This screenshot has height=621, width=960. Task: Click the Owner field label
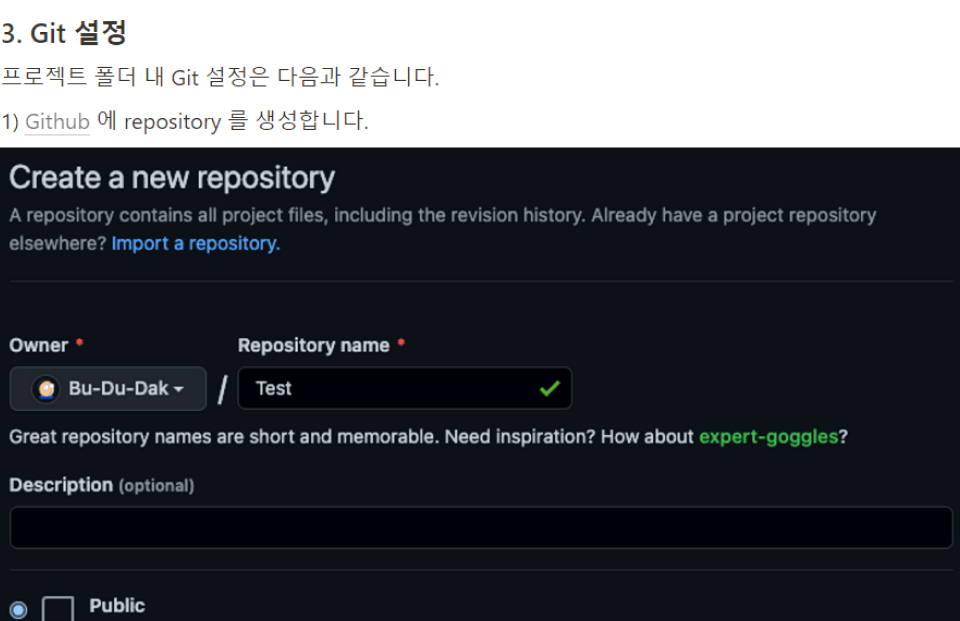39,345
